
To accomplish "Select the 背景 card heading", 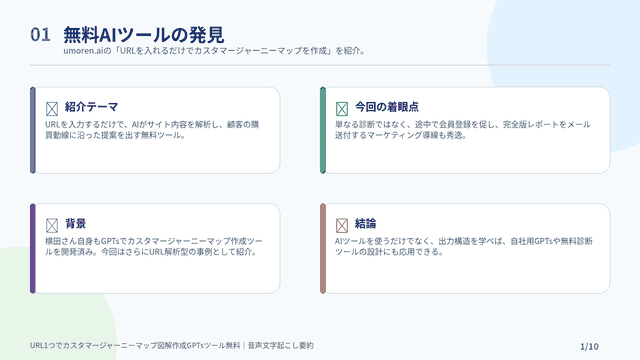I will [x=76, y=224].
